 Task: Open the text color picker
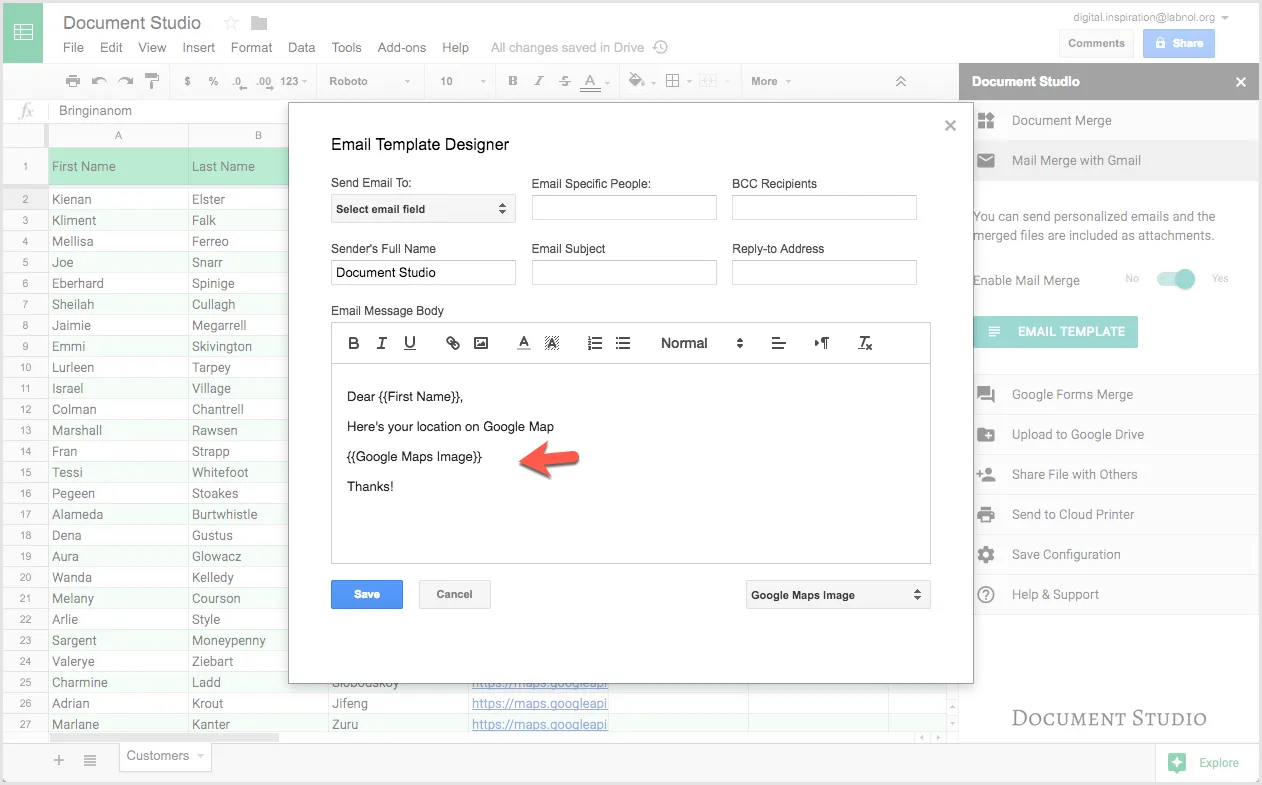point(523,342)
